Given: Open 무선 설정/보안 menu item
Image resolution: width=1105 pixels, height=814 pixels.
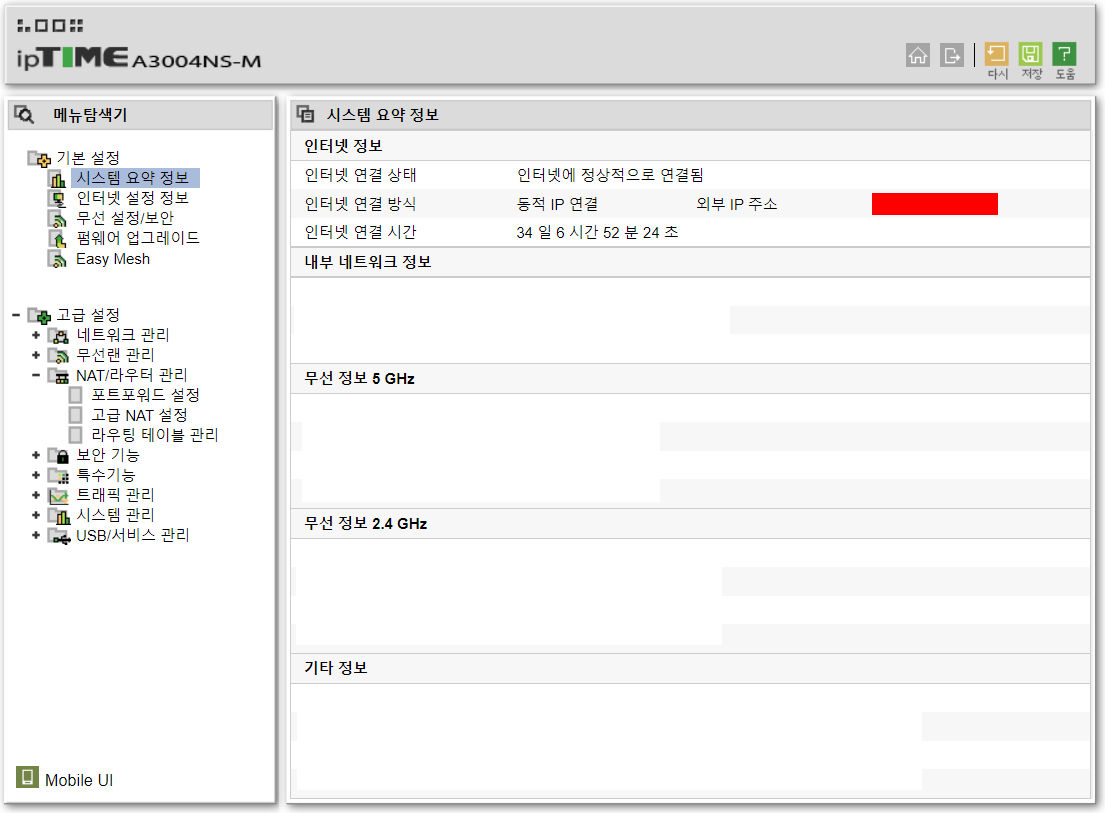Looking at the screenshot, I should click(x=125, y=218).
